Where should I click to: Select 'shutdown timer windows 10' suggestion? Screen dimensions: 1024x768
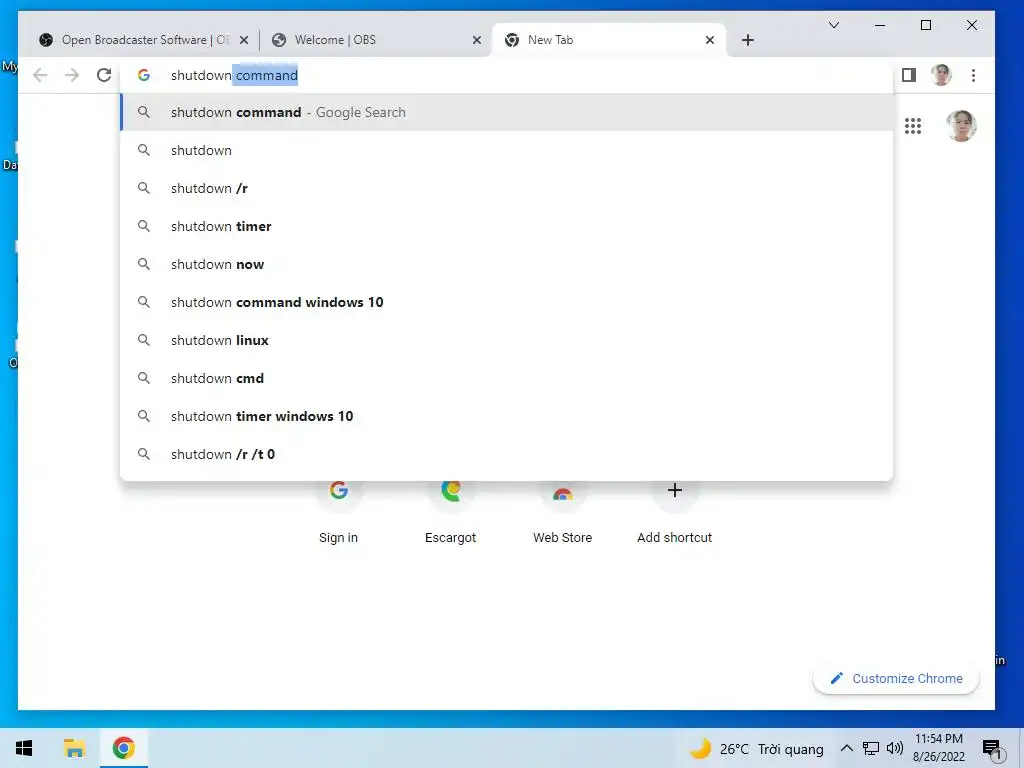click(x=507, y=416)
